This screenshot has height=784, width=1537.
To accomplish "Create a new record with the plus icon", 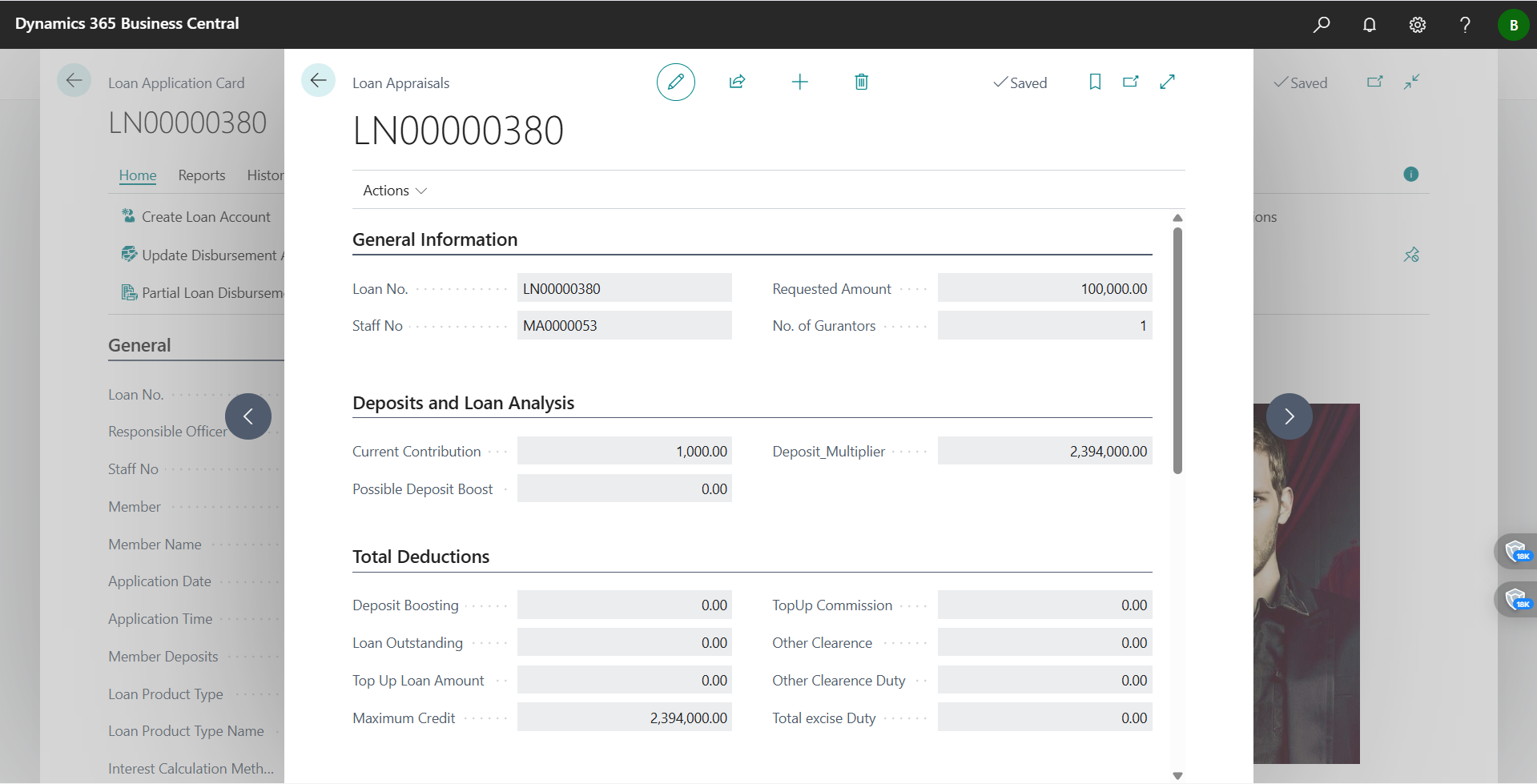I will click(799, 82).
